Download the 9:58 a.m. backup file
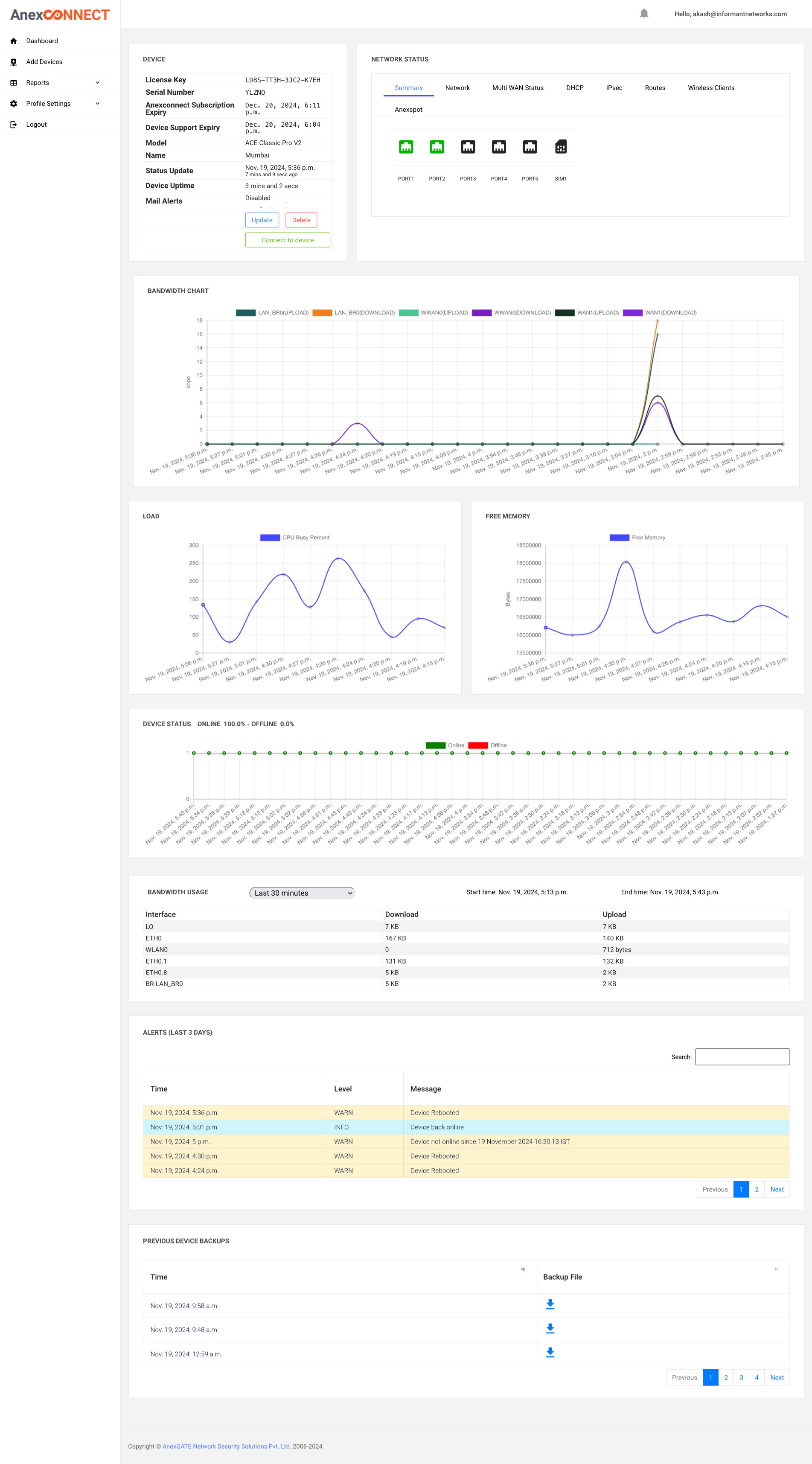812x1464 pixels. (550, 1304)
